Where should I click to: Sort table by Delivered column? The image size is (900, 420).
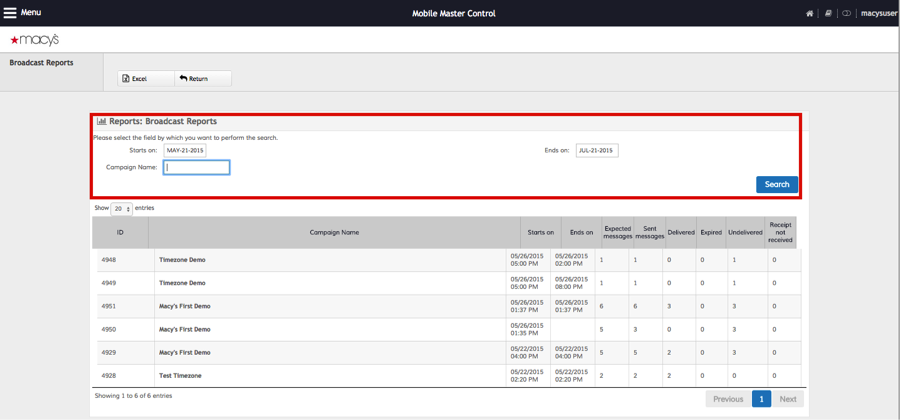[681, 232]
